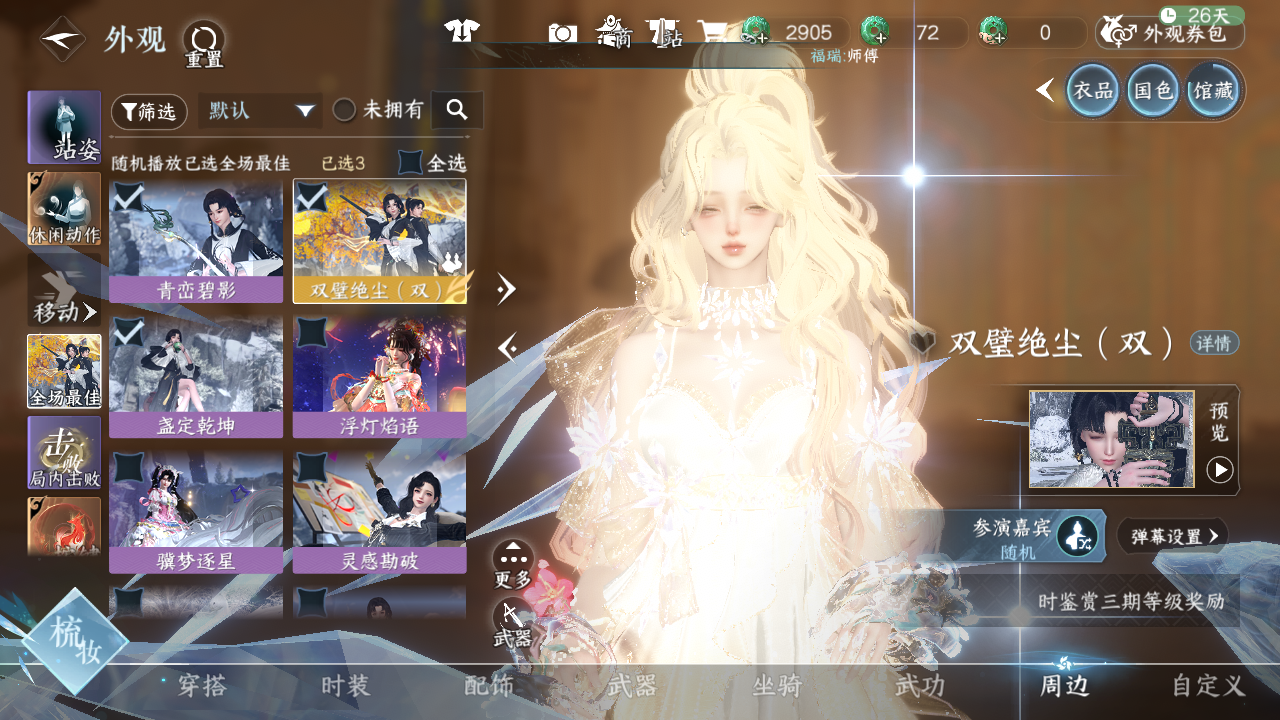
Task: Switch to the 坐骑 bottom tab
Action: click(x=777, y=686)
